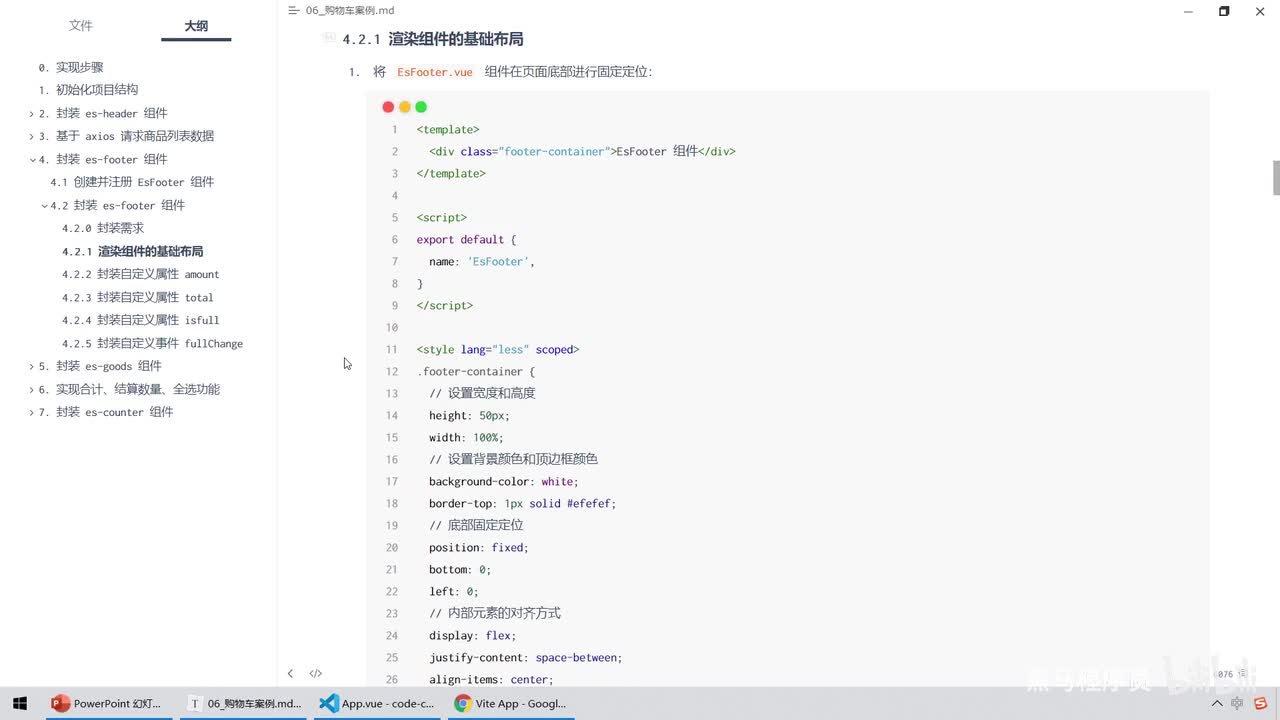The width and height of the screenshot is (1280, 720).
Task: Click the heading level marker beside 4.2.1
Action: 329,38
